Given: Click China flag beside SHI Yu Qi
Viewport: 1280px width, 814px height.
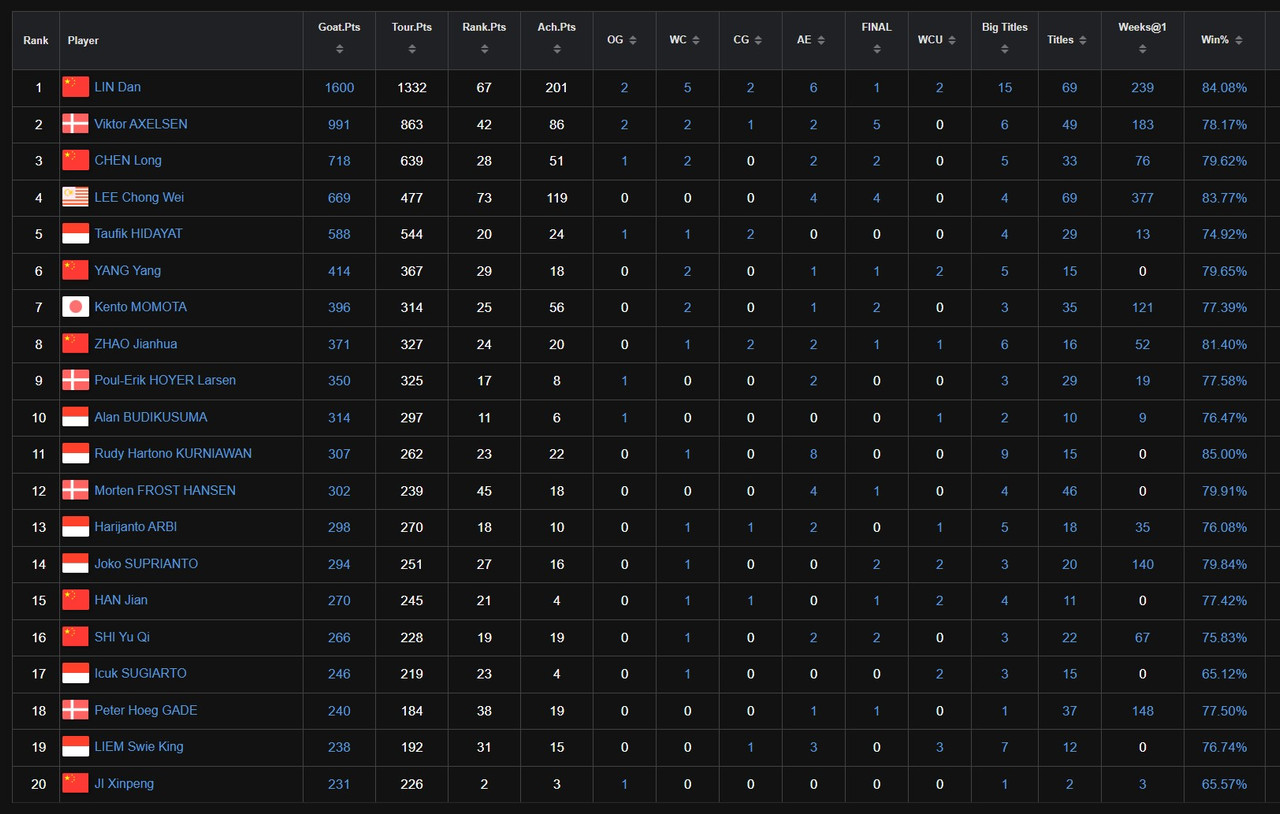Looking at the screenshot, I should (75, 637).
